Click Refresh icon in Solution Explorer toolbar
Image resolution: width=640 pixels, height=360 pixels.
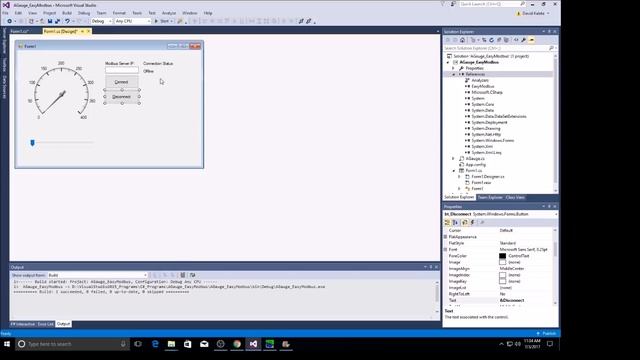pos(491,40)
